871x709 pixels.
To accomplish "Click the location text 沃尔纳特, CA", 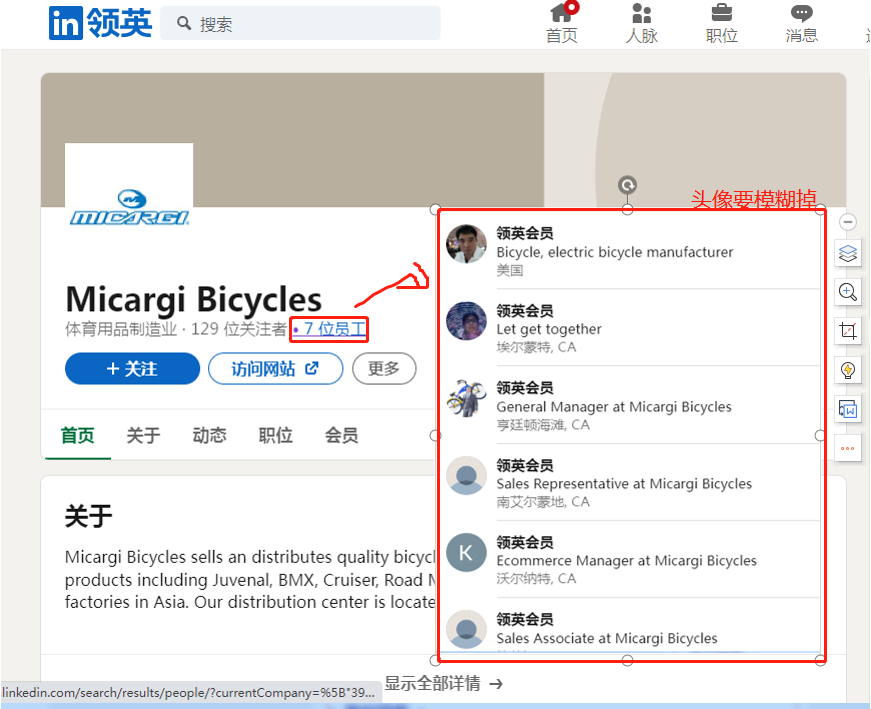I will [x=537, y=578].
